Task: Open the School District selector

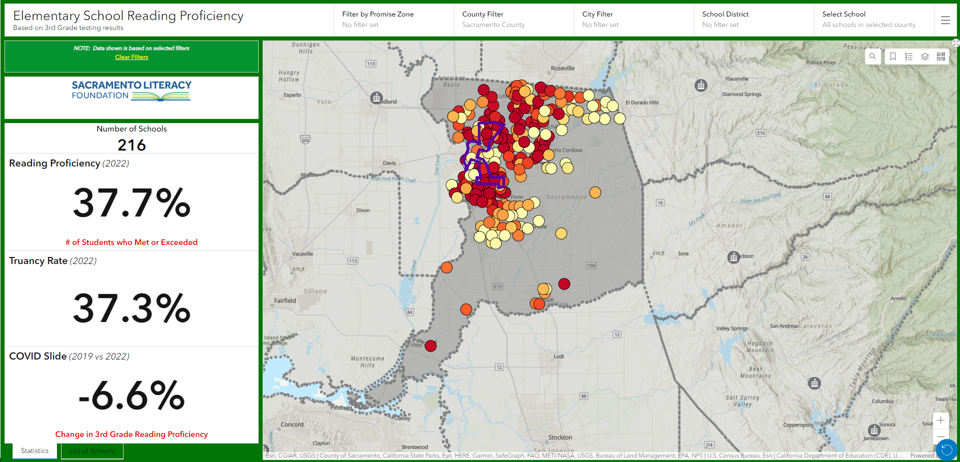Action: click(755, 20)
